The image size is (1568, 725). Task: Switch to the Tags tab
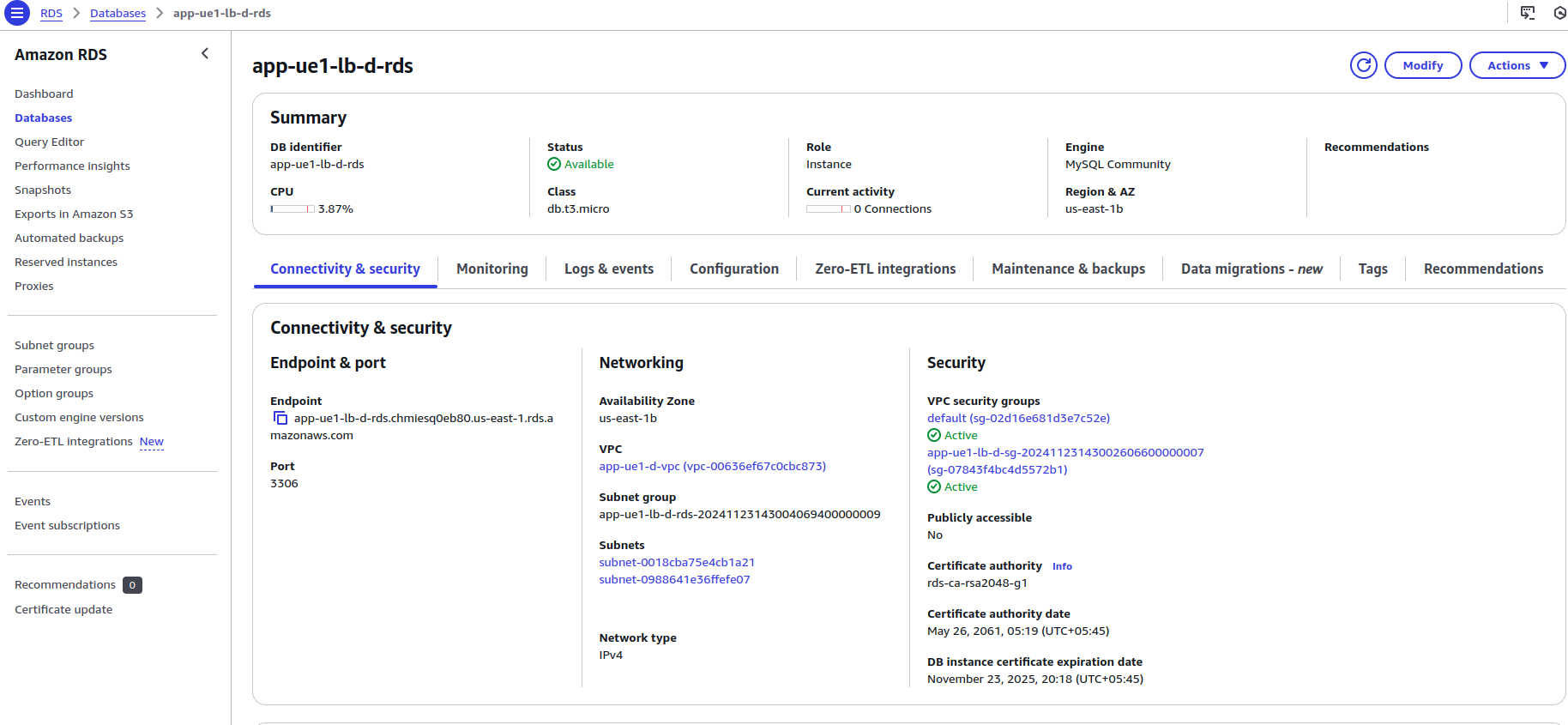tap(1372, 269)
